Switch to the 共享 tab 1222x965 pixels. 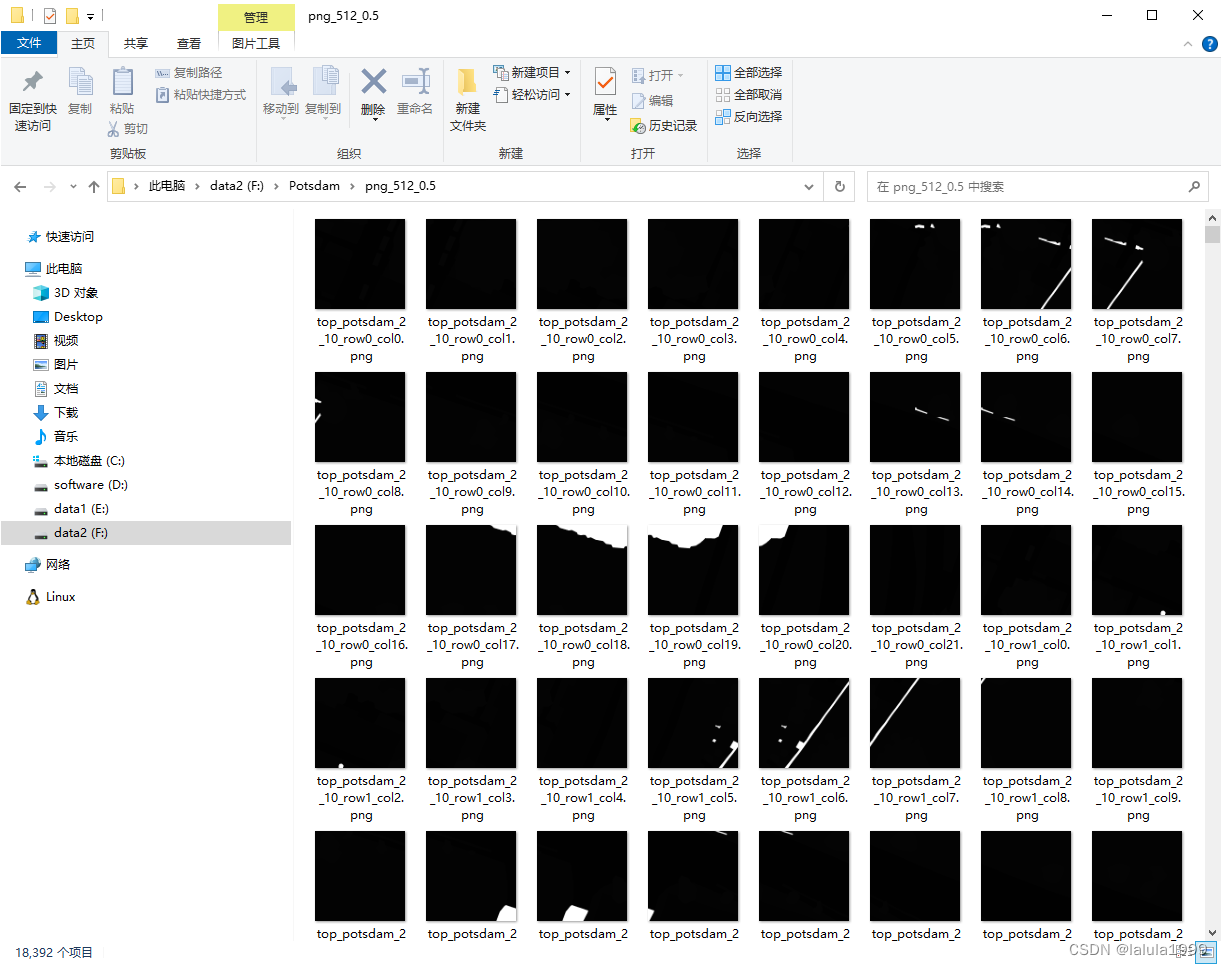[135, 44]
